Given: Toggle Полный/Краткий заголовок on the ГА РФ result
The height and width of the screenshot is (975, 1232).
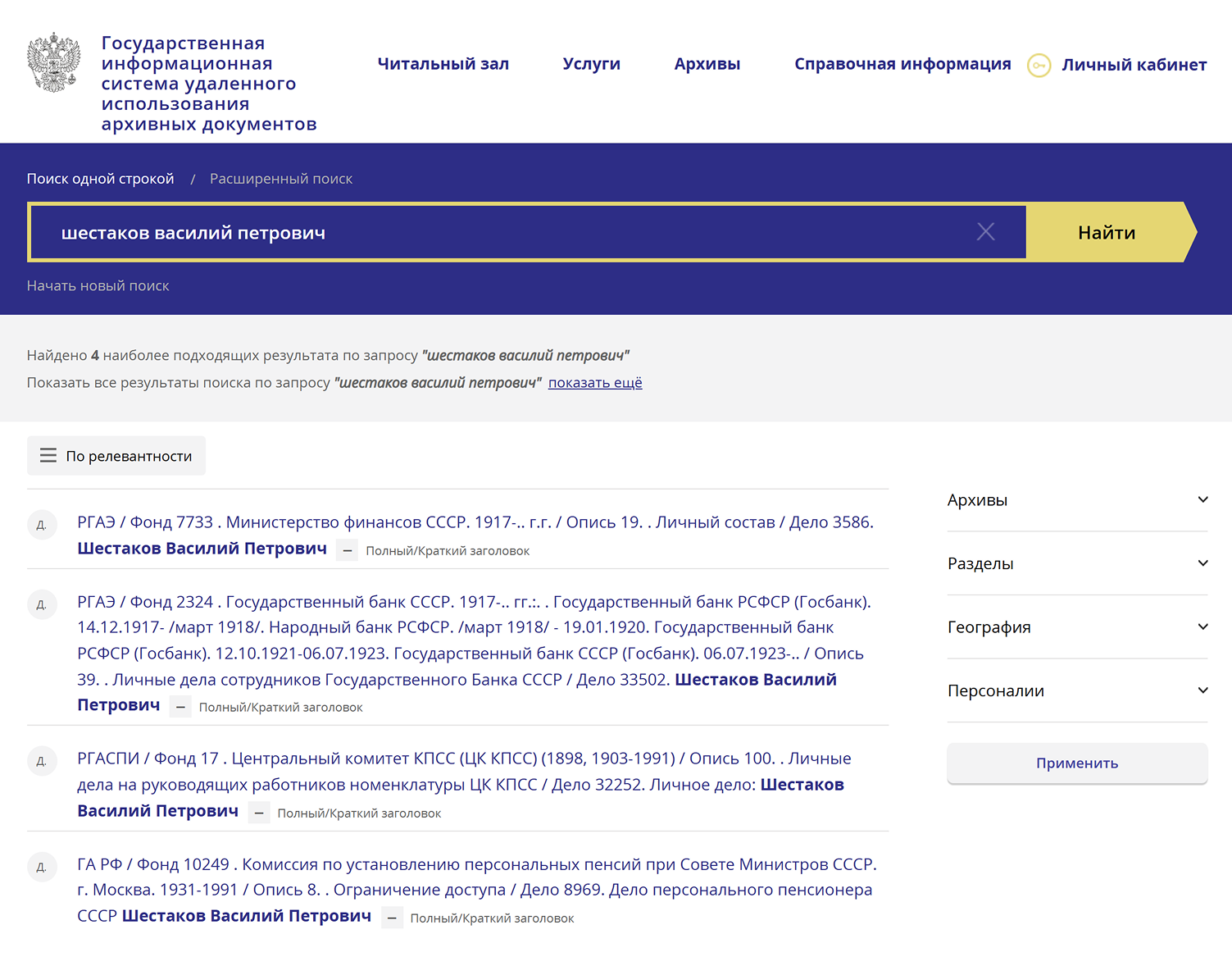Looking at the screenshot, I should point(392,917).
